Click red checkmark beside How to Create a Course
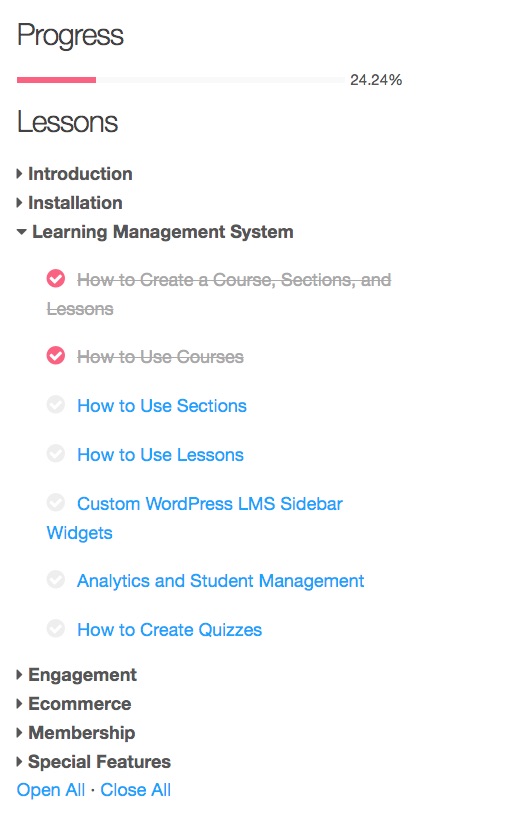Screen dimensions: 528x825 coord(56,279)
